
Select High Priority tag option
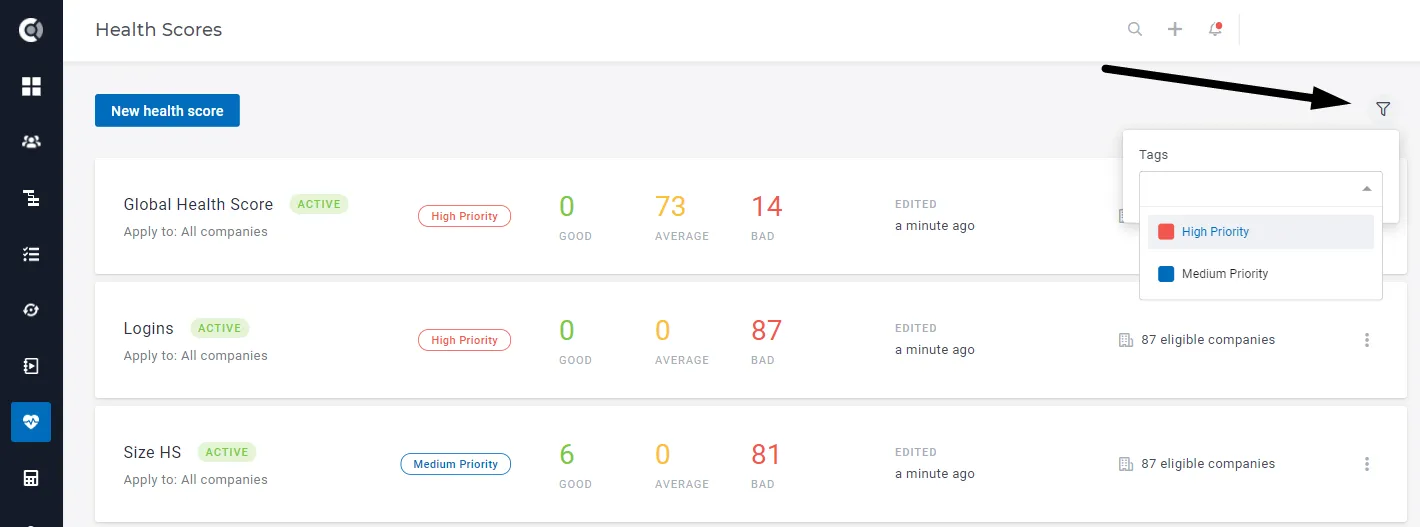(1261, 232)
